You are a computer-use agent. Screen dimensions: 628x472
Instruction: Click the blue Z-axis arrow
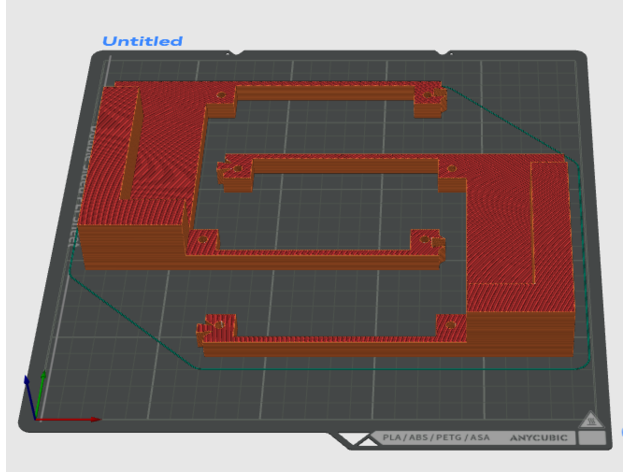click(x=29, y=397)
